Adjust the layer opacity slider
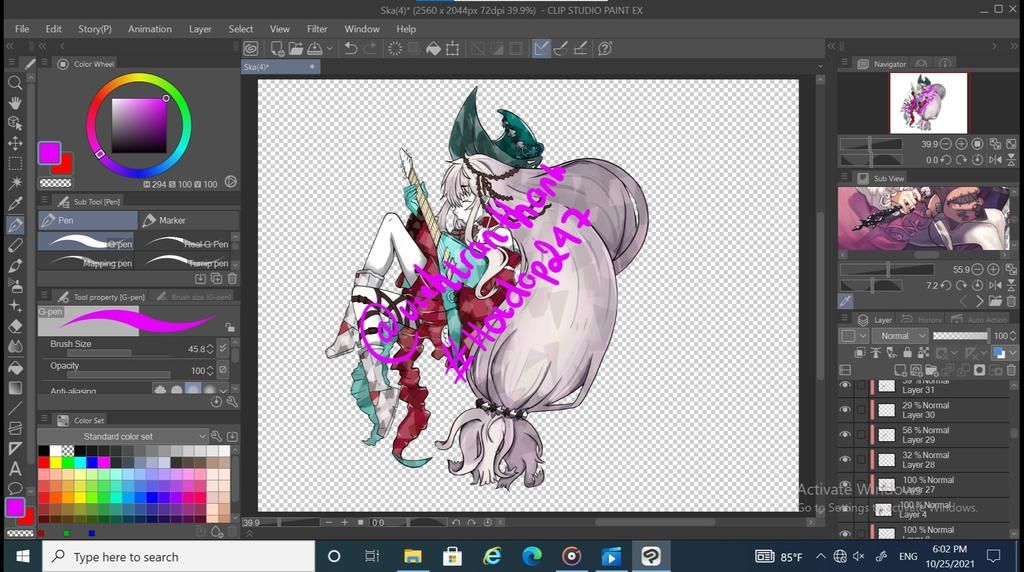This screenshot has height=572, width=1024. 960,336
